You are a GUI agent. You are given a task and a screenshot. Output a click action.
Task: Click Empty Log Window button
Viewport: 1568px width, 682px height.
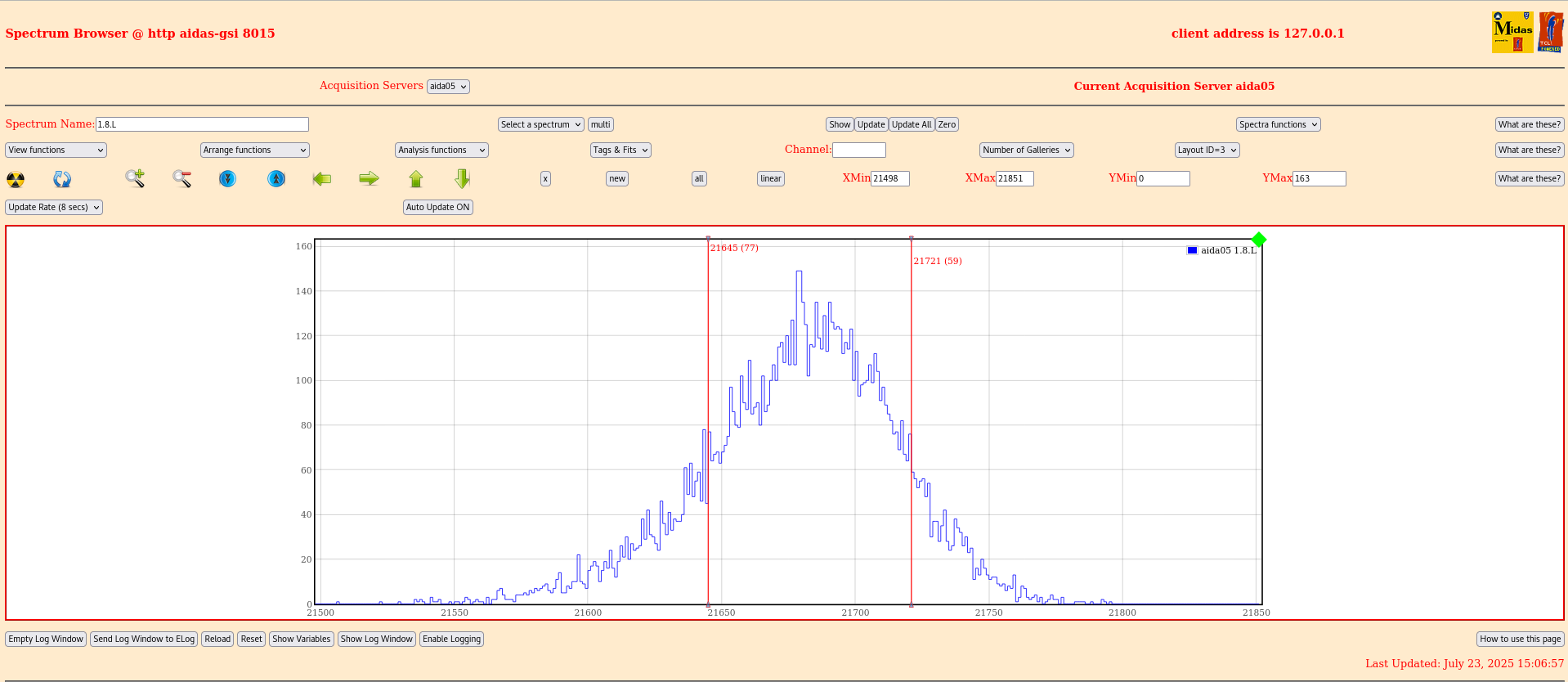(46, 639)
